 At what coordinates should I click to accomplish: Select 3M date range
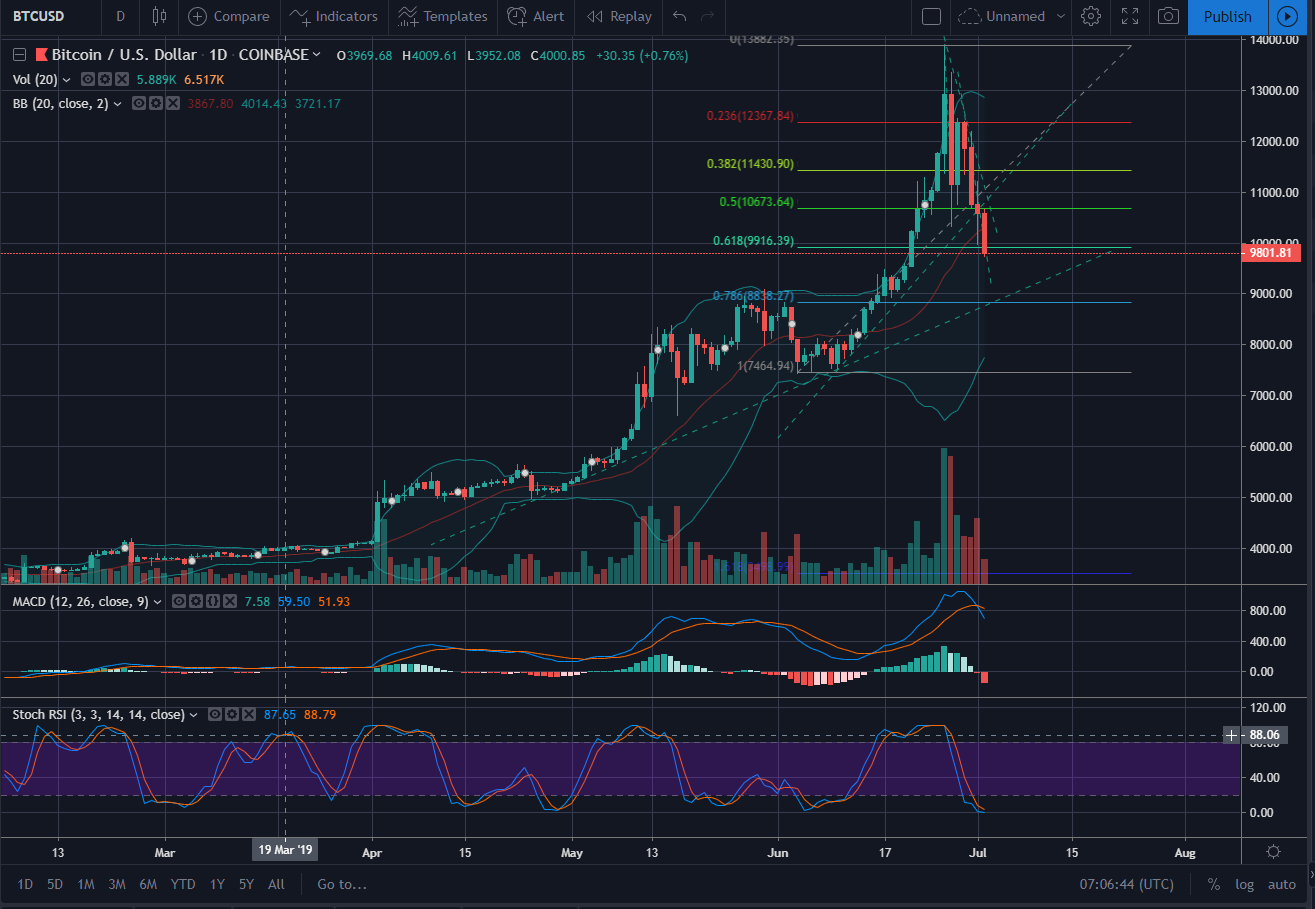pos(116,884)
